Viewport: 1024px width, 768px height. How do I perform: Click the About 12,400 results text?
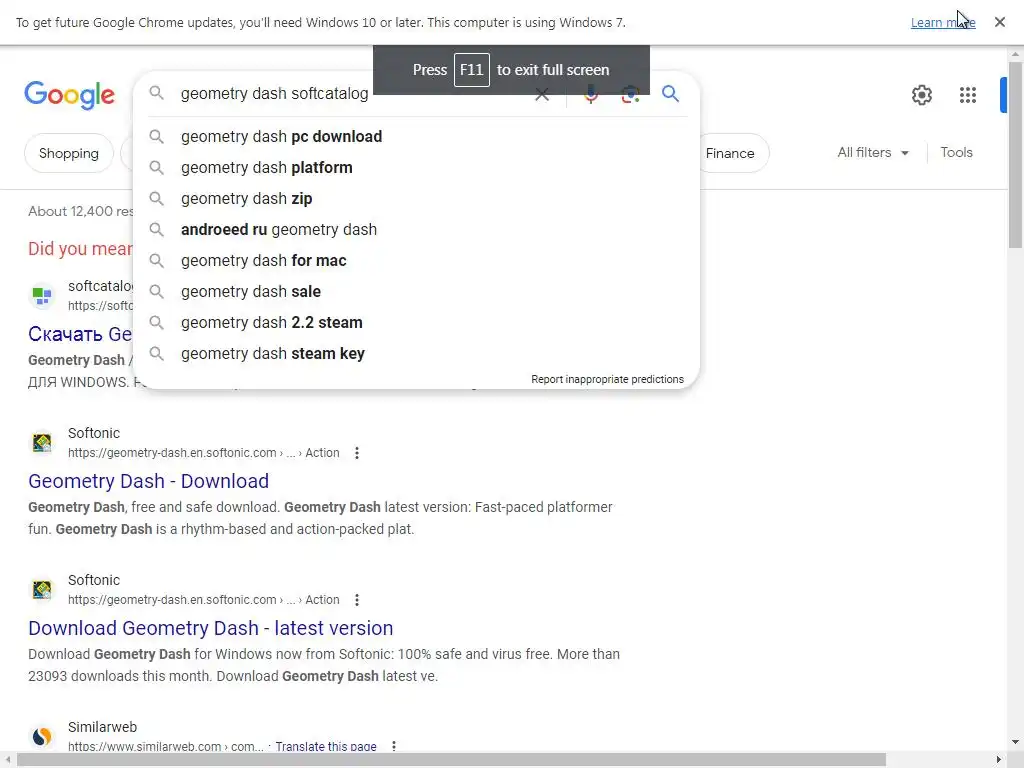pos(81,212)
